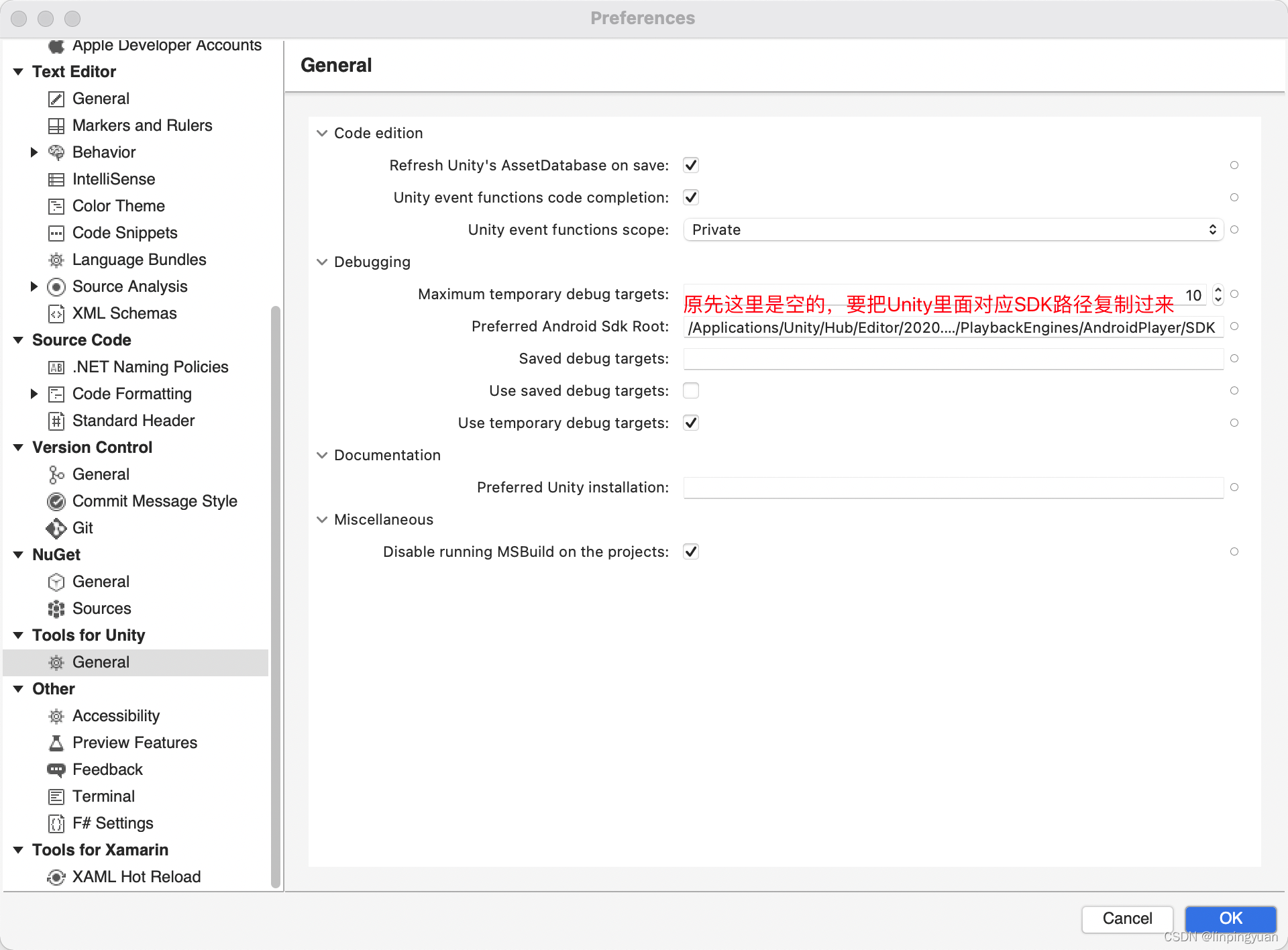
Task: Open Unity event functions scope dropdown
Action: [x=953, y=229]
